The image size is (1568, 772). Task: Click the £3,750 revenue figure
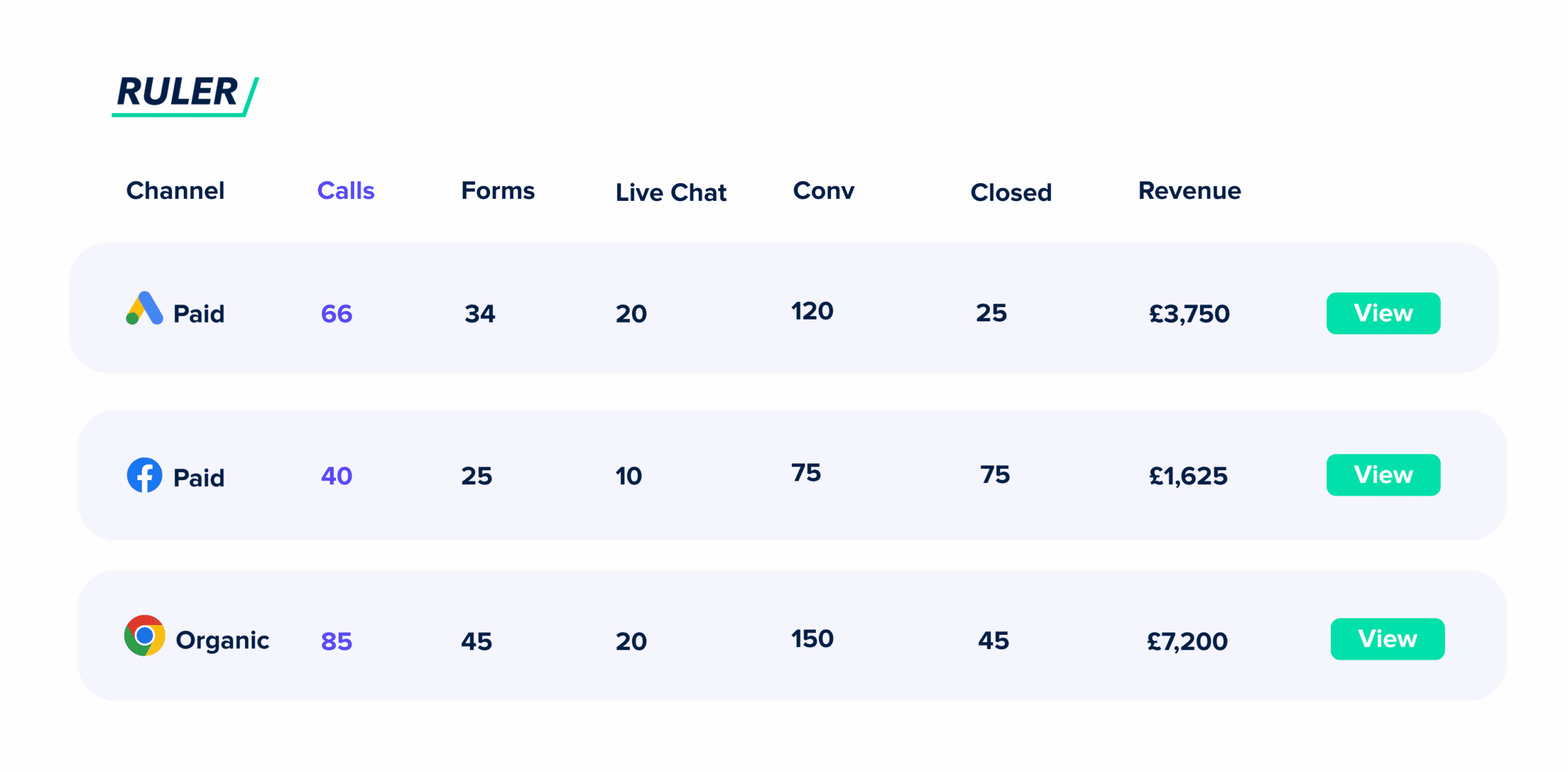coord(1188,313)
